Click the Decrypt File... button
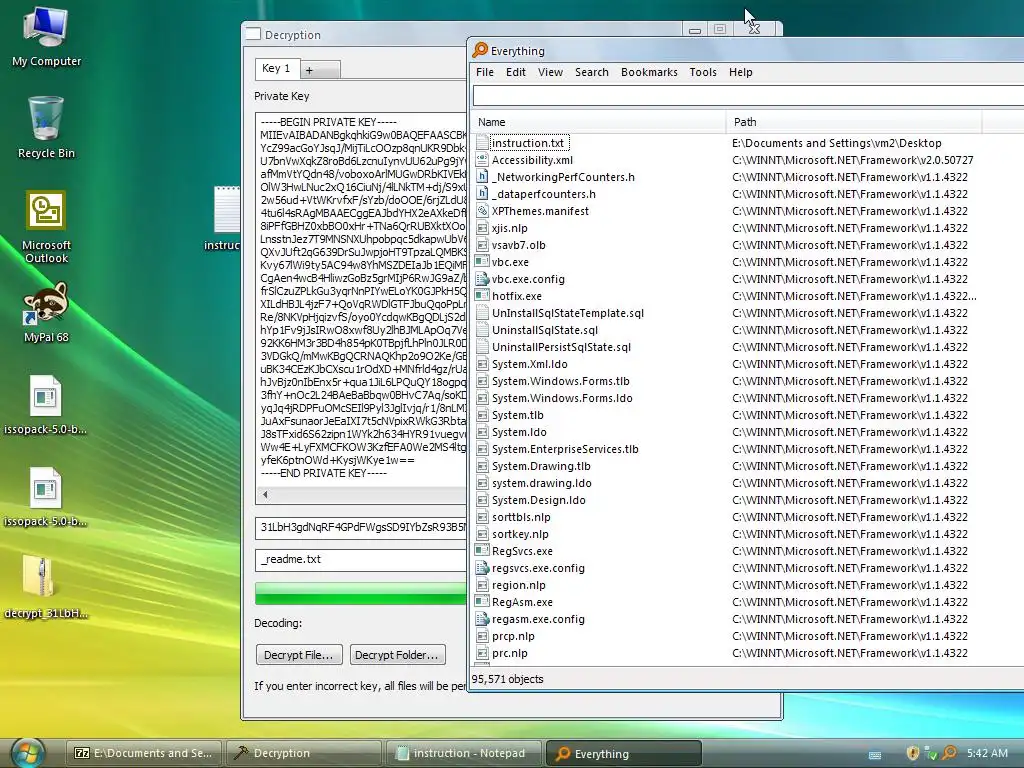This screenshot has width=1024, height=768. click(299, 655)
